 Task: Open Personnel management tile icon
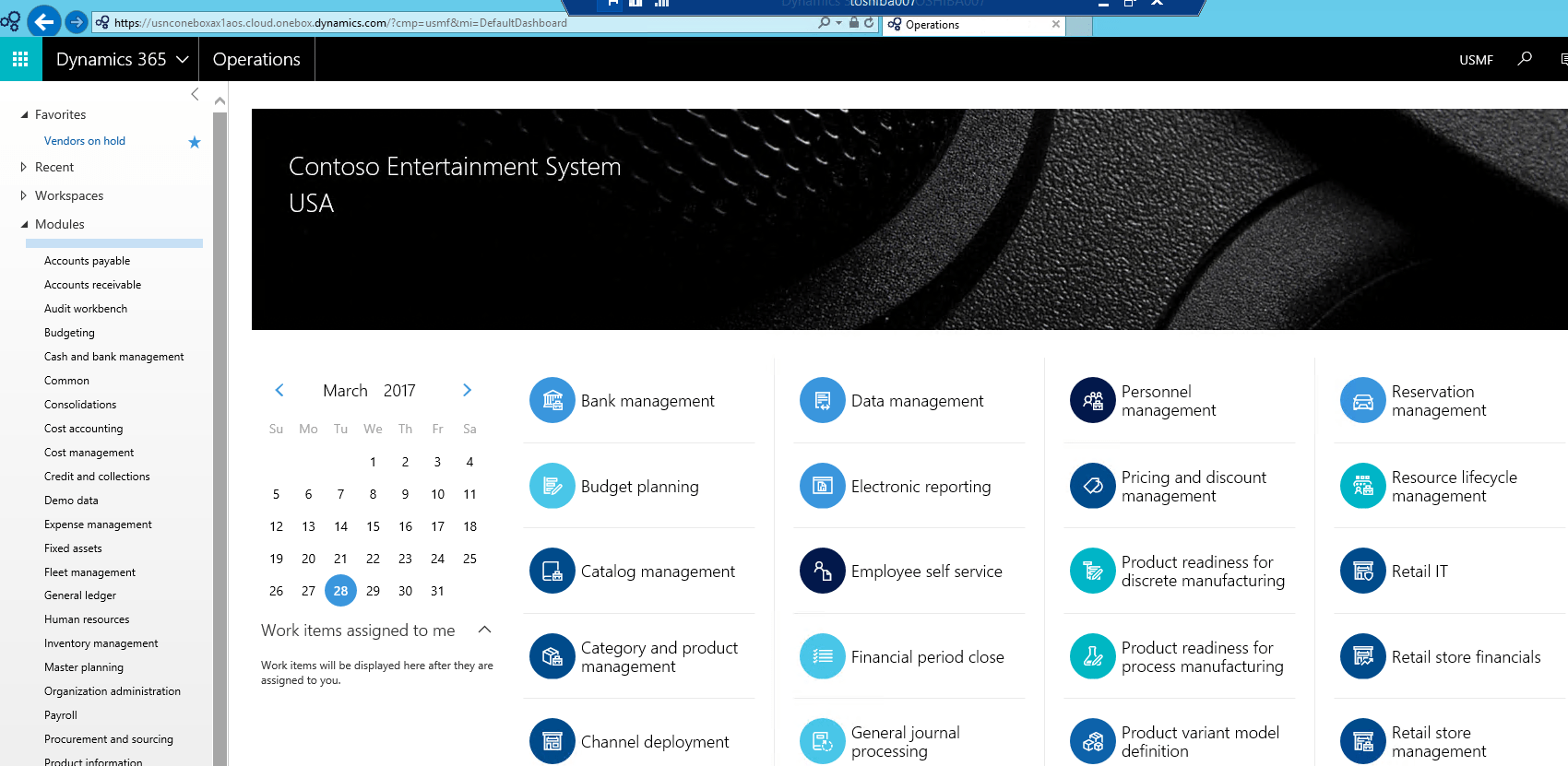click(1093, 400)
